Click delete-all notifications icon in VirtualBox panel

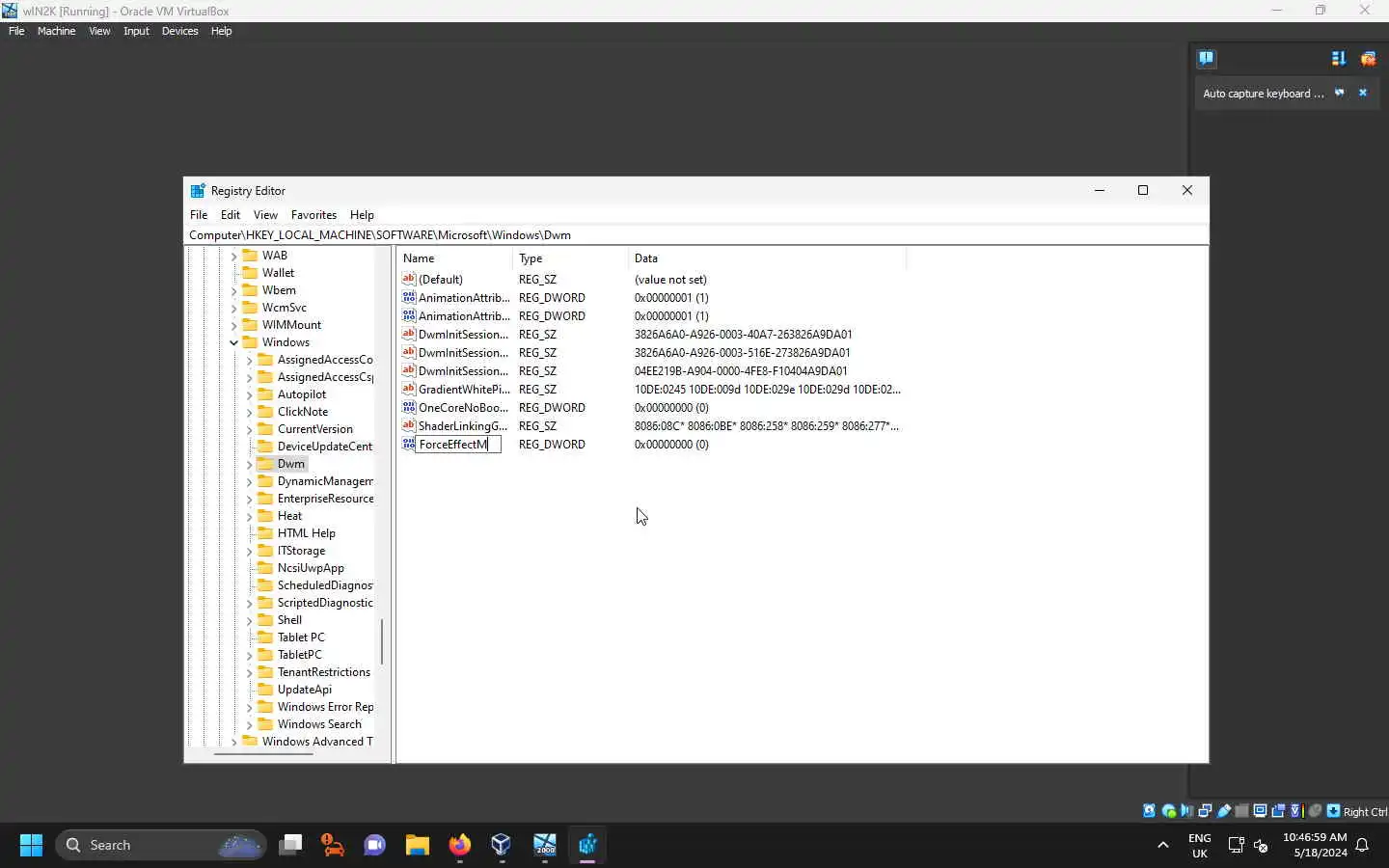[1368, 59]
